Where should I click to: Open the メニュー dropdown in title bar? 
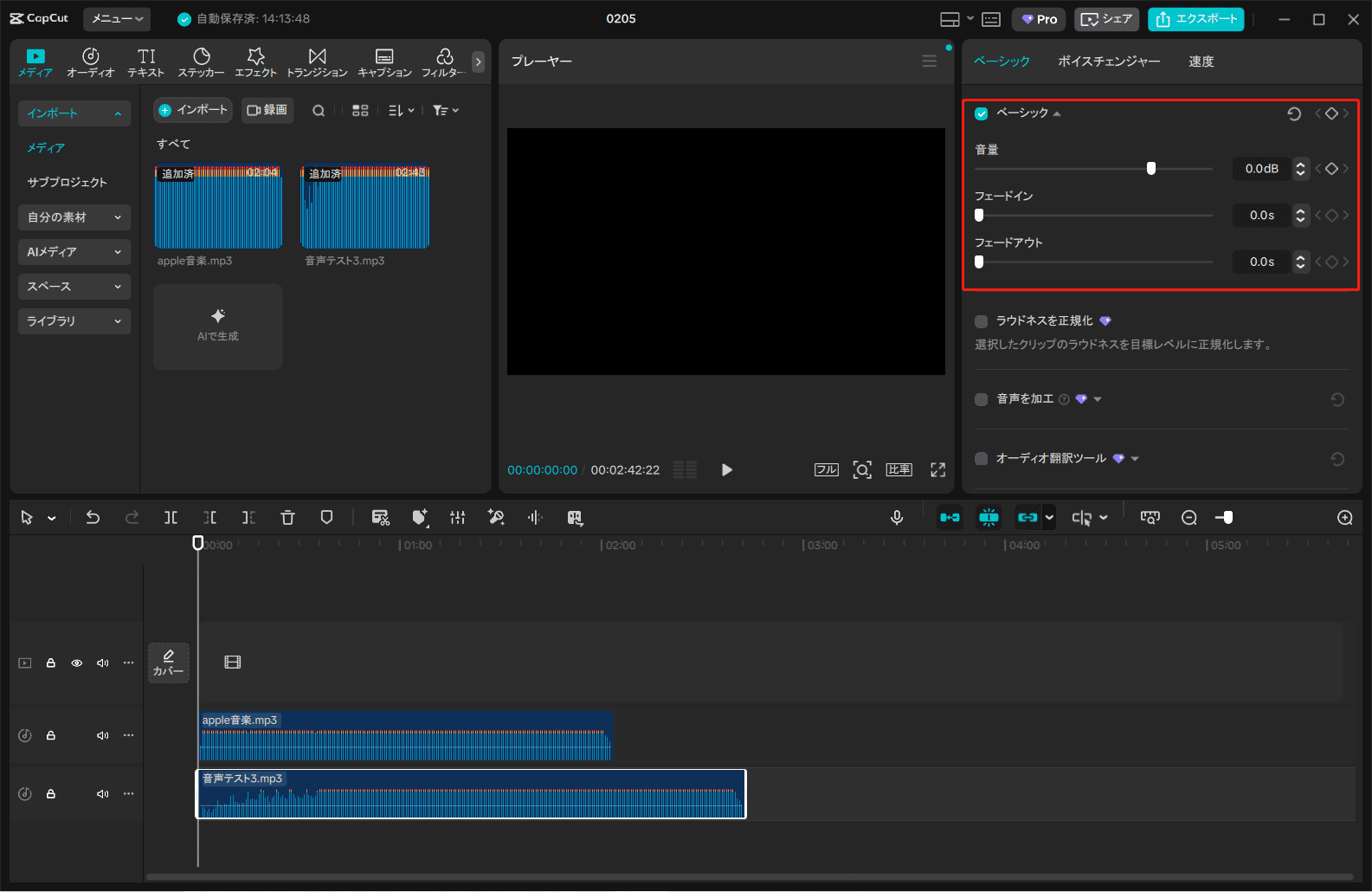point(117,19)
